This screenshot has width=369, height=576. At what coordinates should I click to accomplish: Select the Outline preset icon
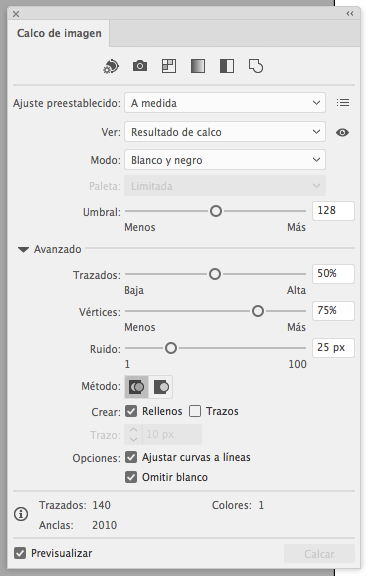(256, 66)
